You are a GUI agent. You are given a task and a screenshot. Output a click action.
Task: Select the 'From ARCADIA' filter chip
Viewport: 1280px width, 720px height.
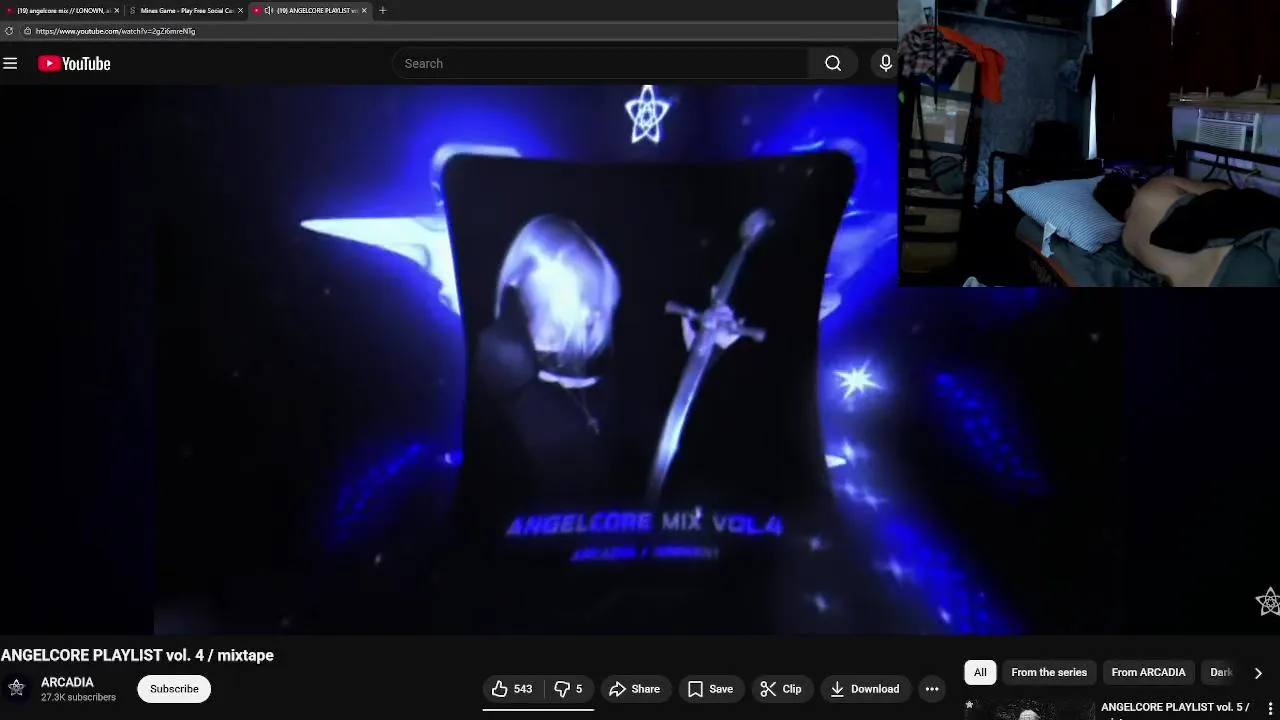pyautogui.click(x=1148, y=672)
